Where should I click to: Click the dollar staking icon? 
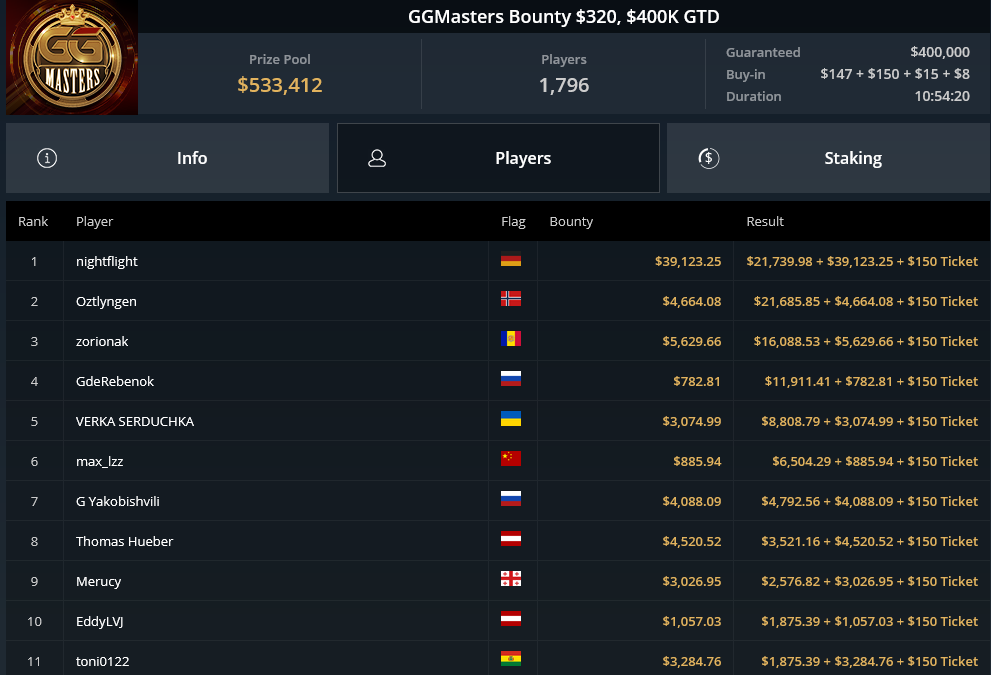pyautogui.click(x=708, y=158)
